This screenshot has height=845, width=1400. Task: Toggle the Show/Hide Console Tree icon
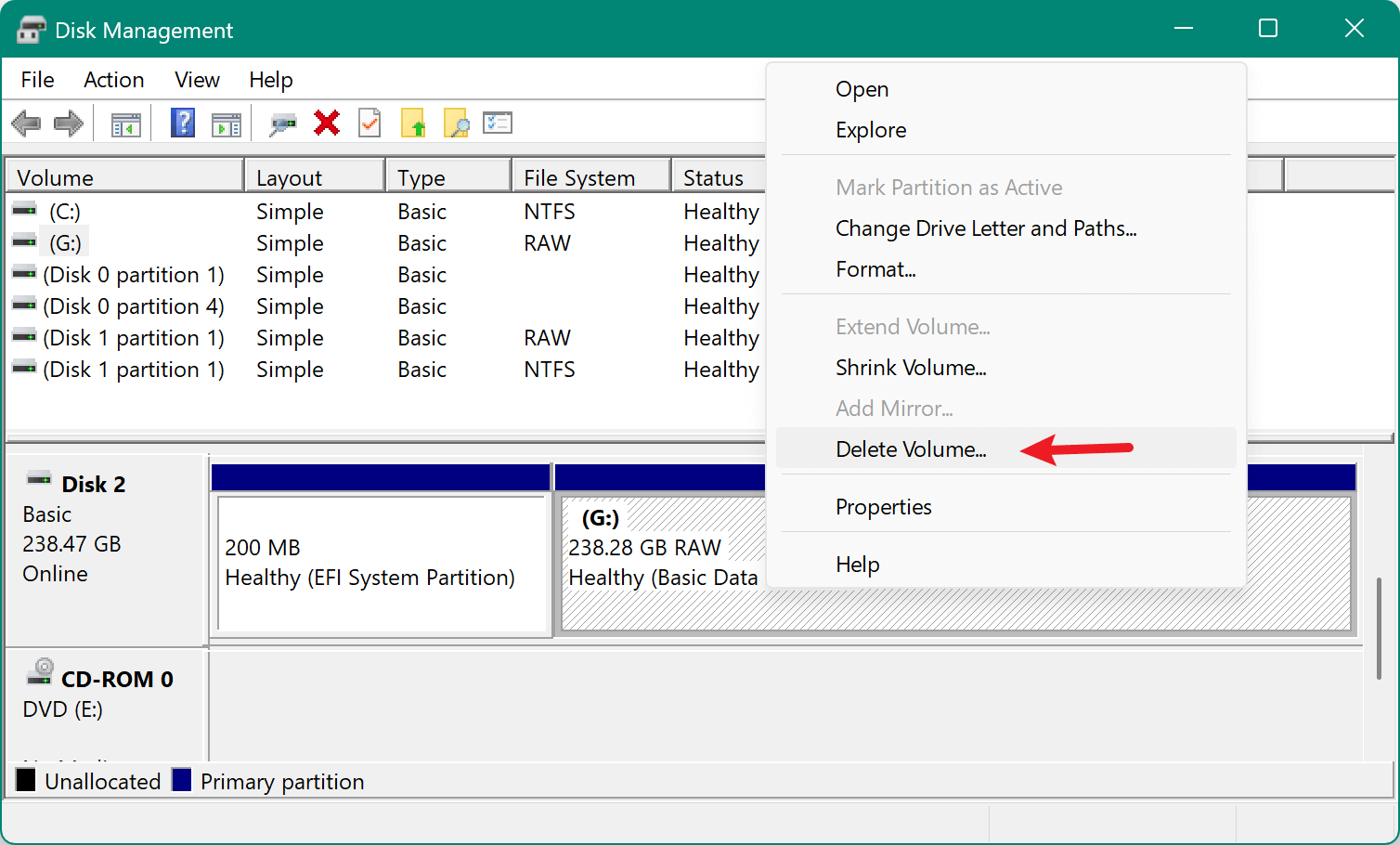[x=125, y=122]
